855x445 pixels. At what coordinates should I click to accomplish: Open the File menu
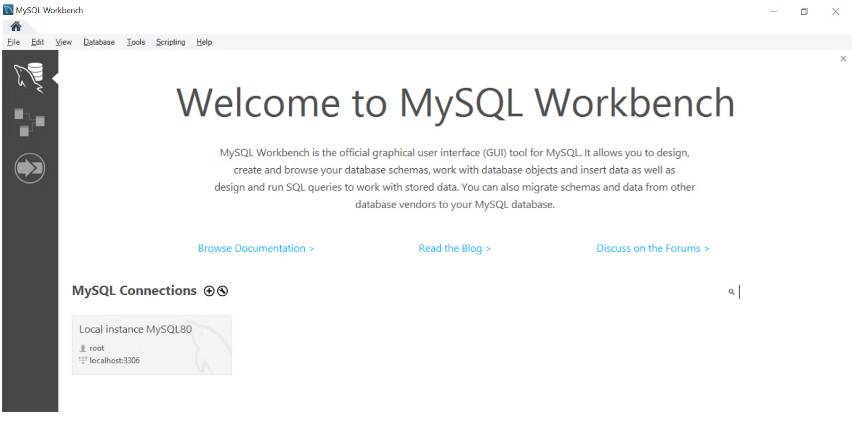point(14,42)
